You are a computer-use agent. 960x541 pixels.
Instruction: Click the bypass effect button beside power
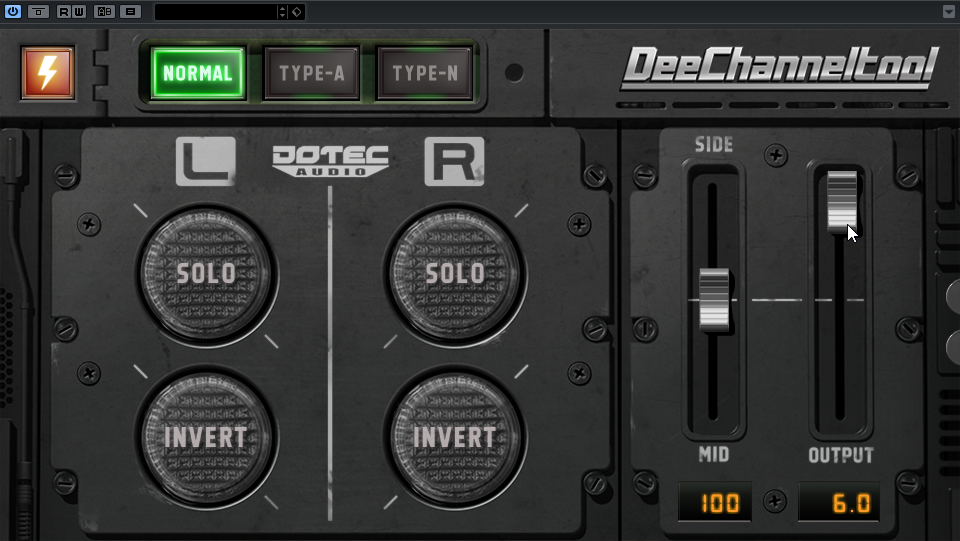point(39,12)
